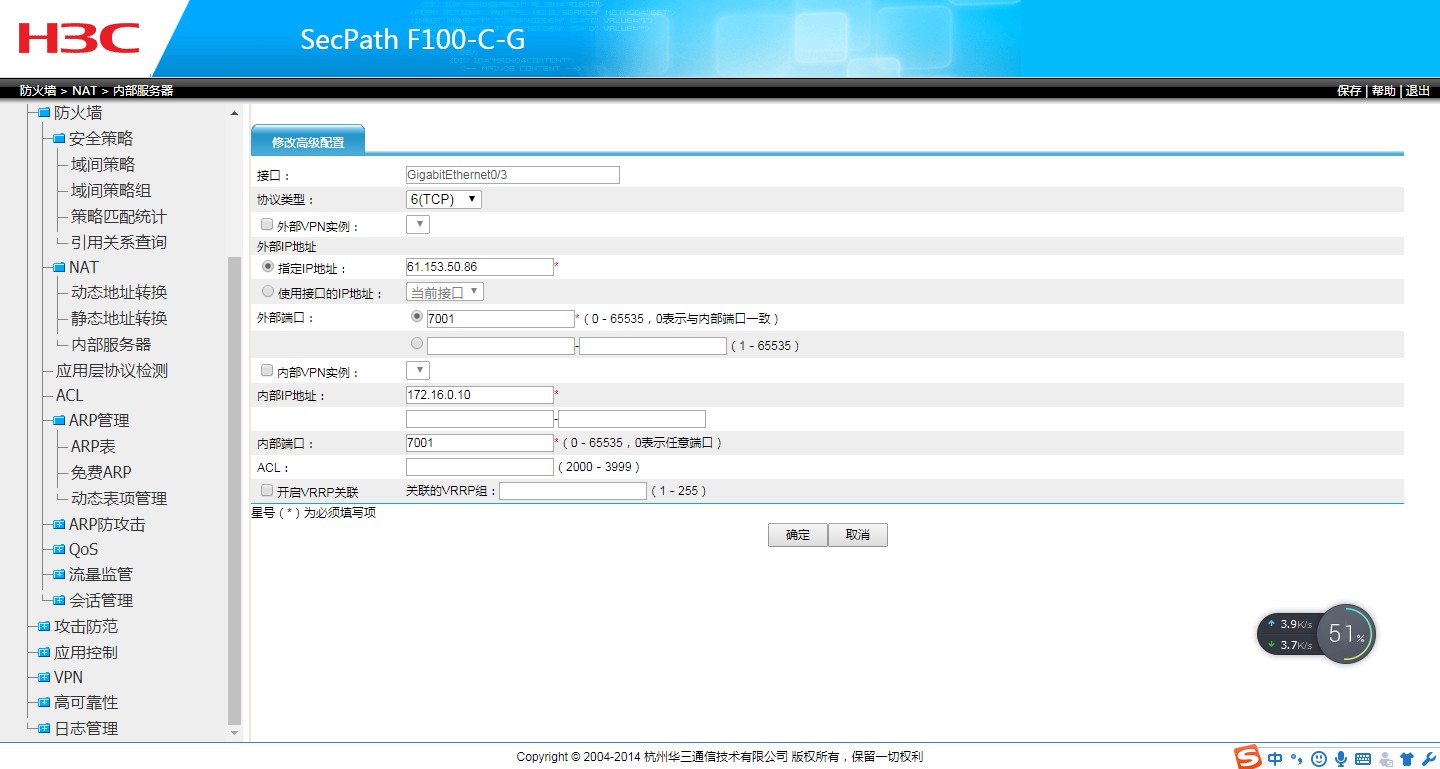Activate Sogou voice input microphone
Viewport: 1440px width, 769px height.
click(x=1341, y=758)
